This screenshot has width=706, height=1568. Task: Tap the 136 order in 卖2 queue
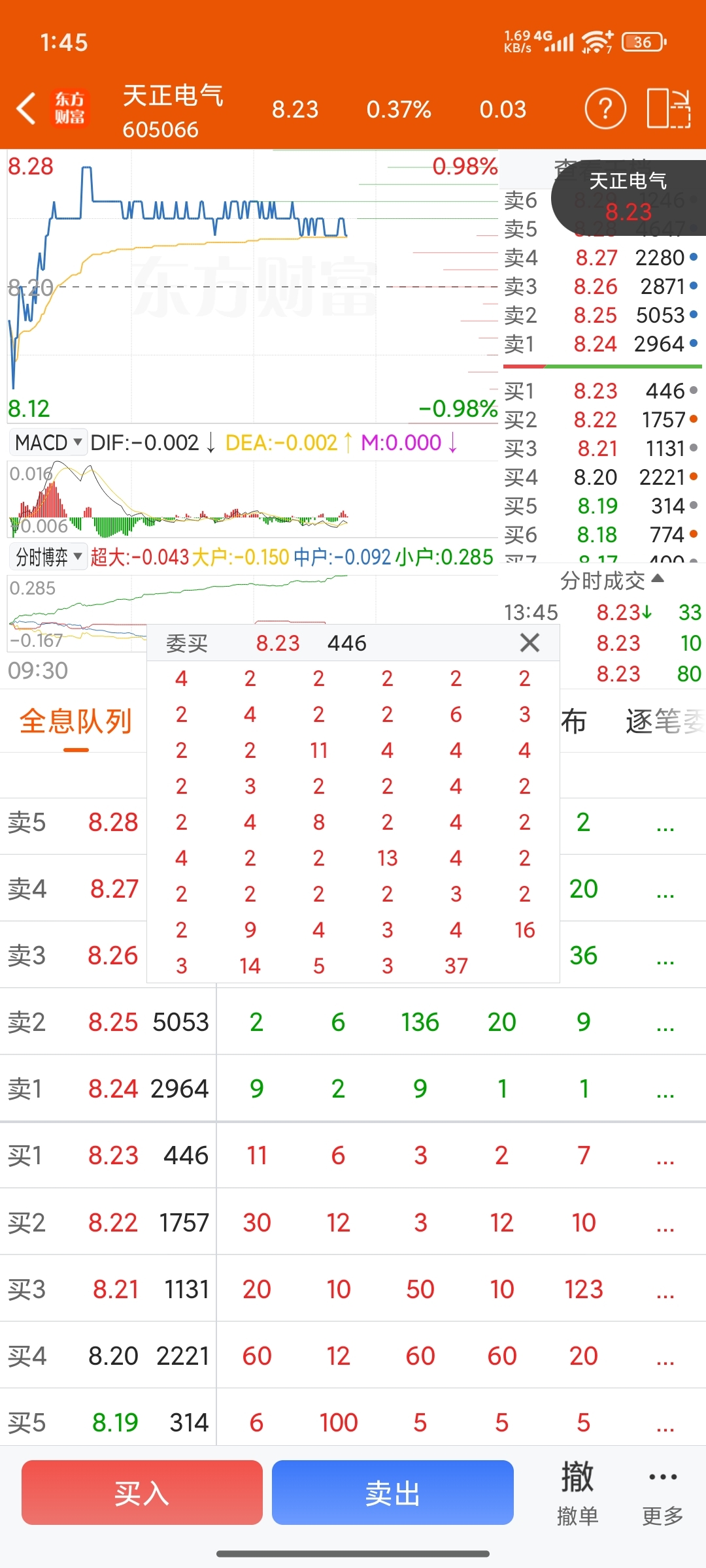[x=420, y=1022]
